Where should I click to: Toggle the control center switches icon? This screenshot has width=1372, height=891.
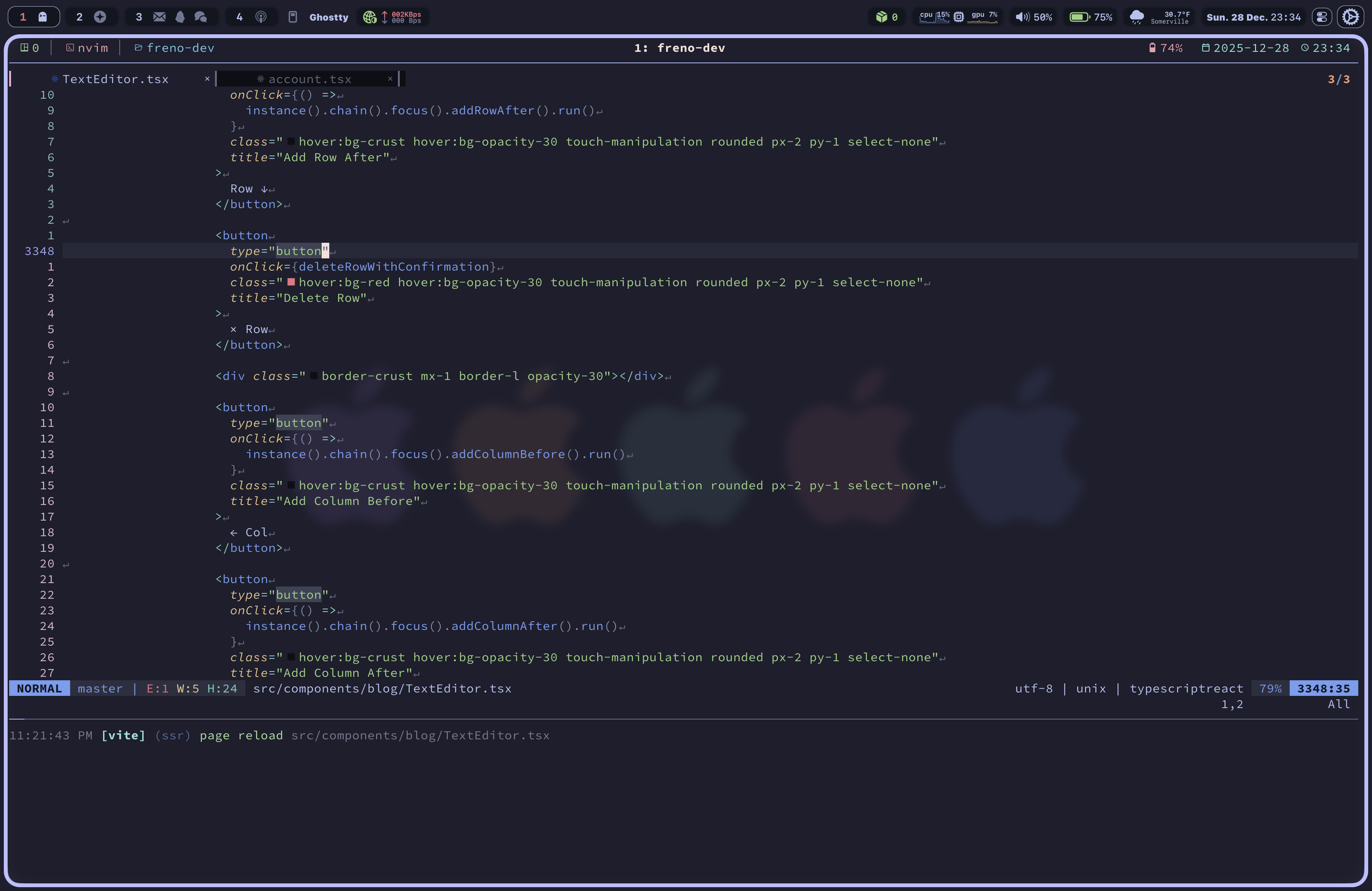point(1321,17)
